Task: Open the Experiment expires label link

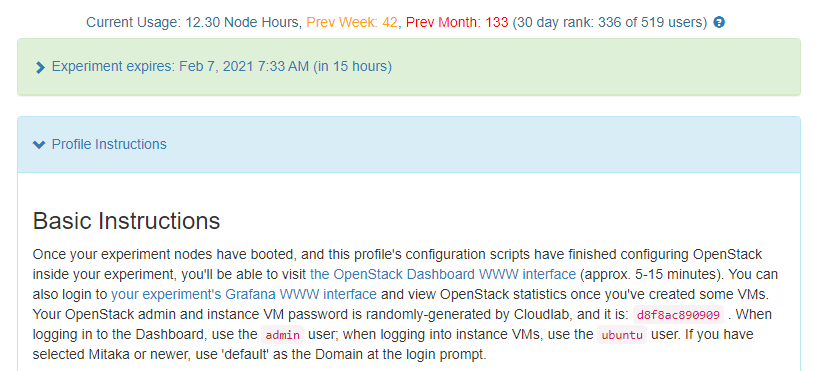Action: coord(222,67)
